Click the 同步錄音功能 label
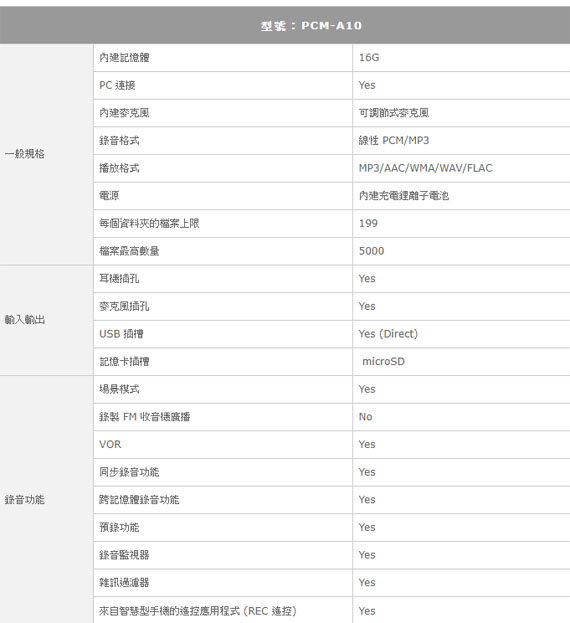Screen dimensions: 570x623 [129, 472]
